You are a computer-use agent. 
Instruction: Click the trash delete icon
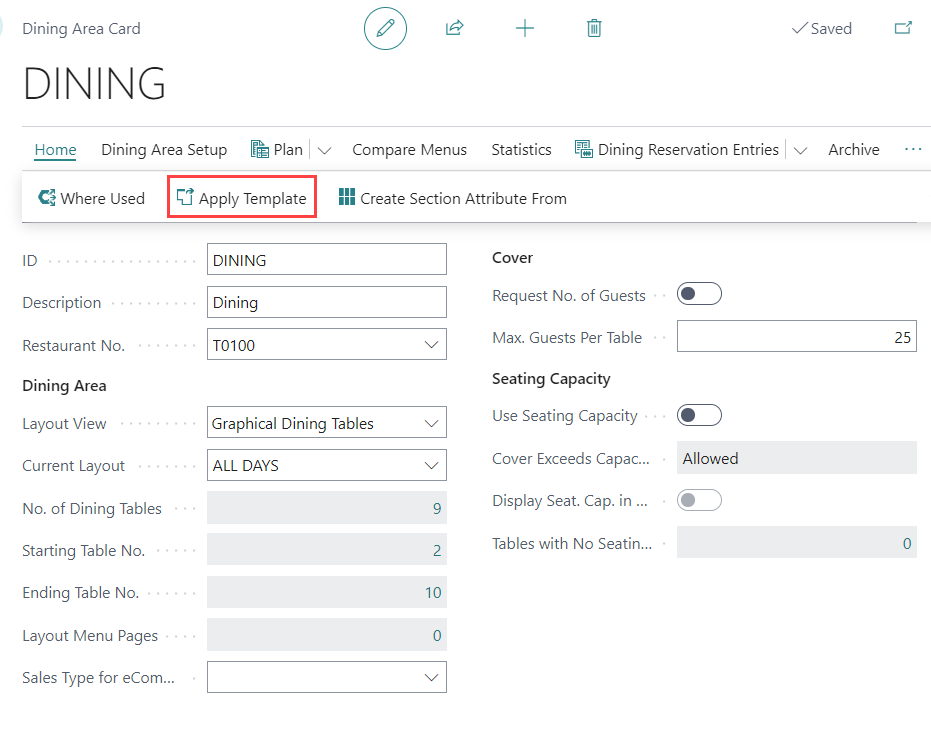click(x=594, y=28)
